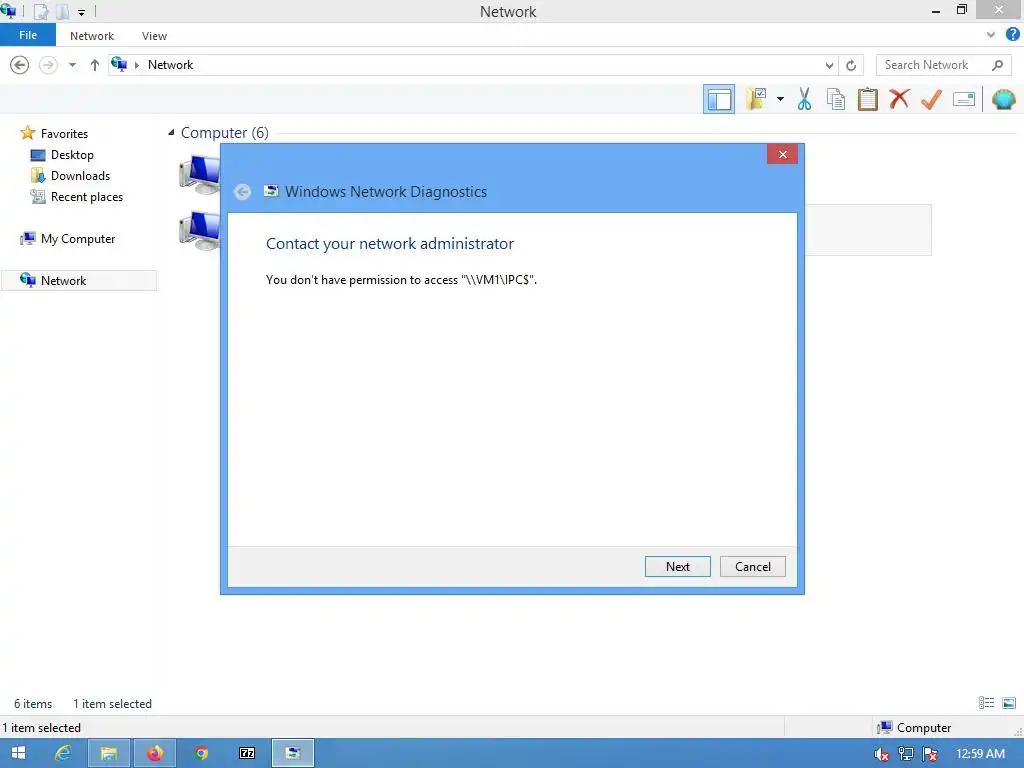Click Cancel in Network Diagnostics dialog

(752, 567)
